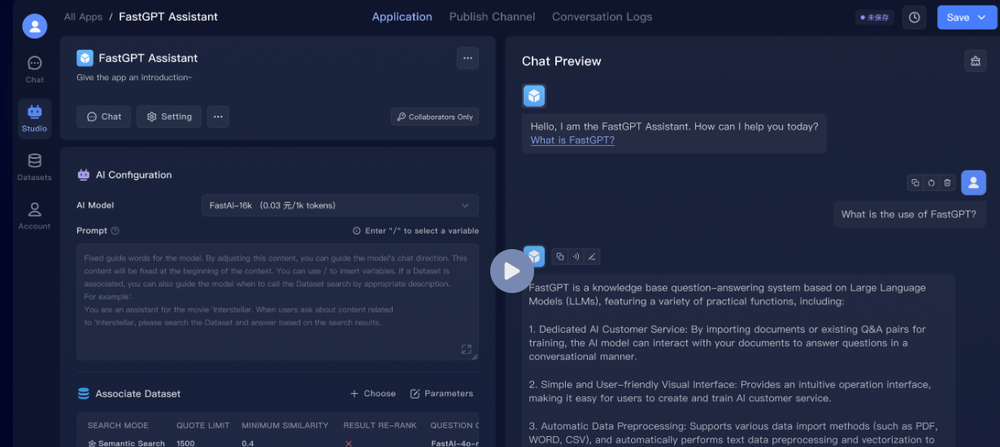
Task: Open the more options button next to Setting
Action: tap(218, 117)
